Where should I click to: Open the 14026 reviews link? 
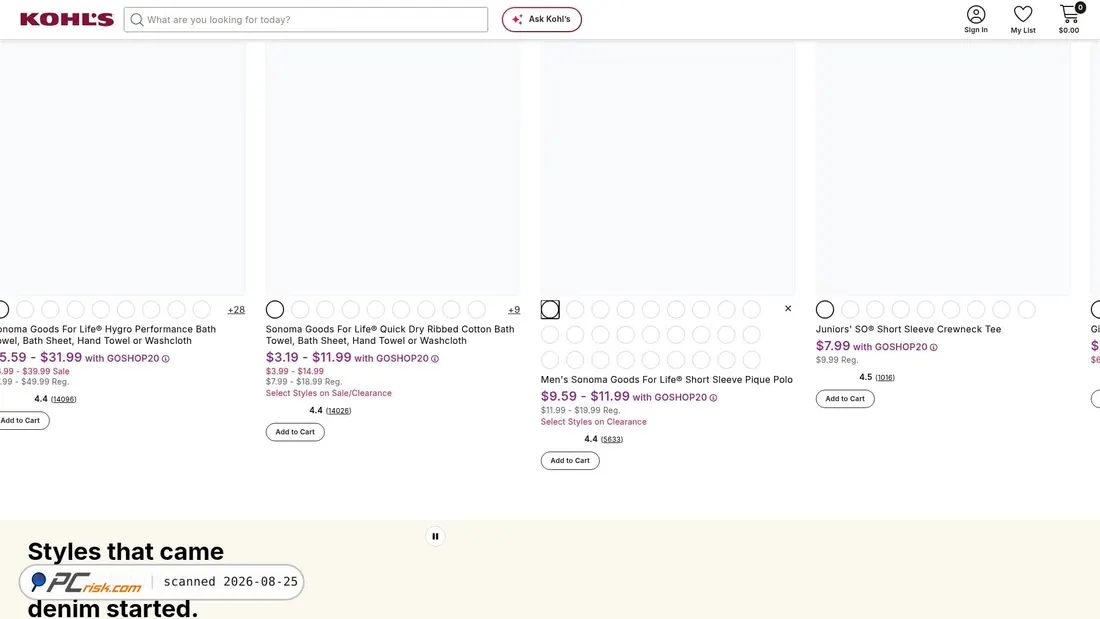coord(338,411)
